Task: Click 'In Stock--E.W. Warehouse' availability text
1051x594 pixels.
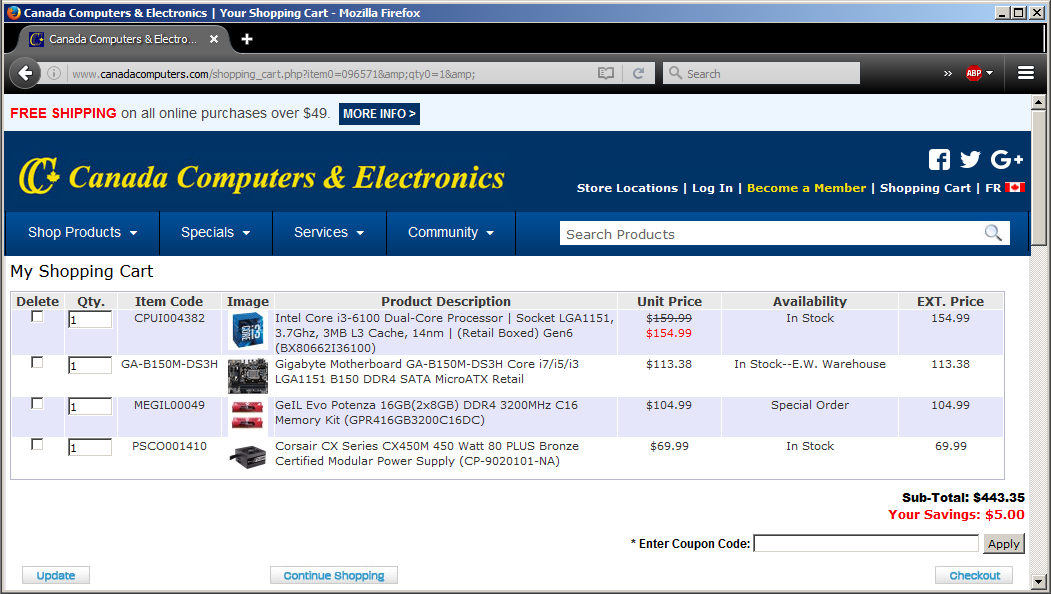Action: pyautogui.click(x=810, y=364)
